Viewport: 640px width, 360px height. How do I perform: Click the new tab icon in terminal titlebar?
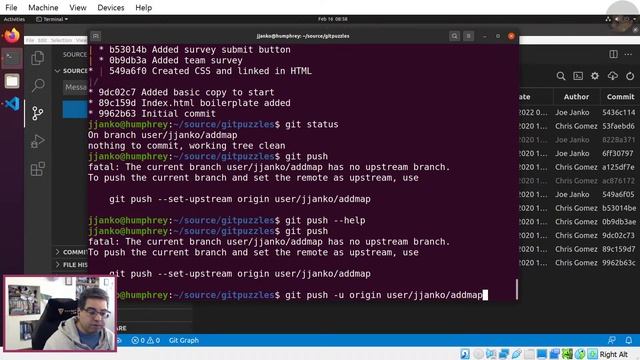pyautogui.click(x=96, y=36)
